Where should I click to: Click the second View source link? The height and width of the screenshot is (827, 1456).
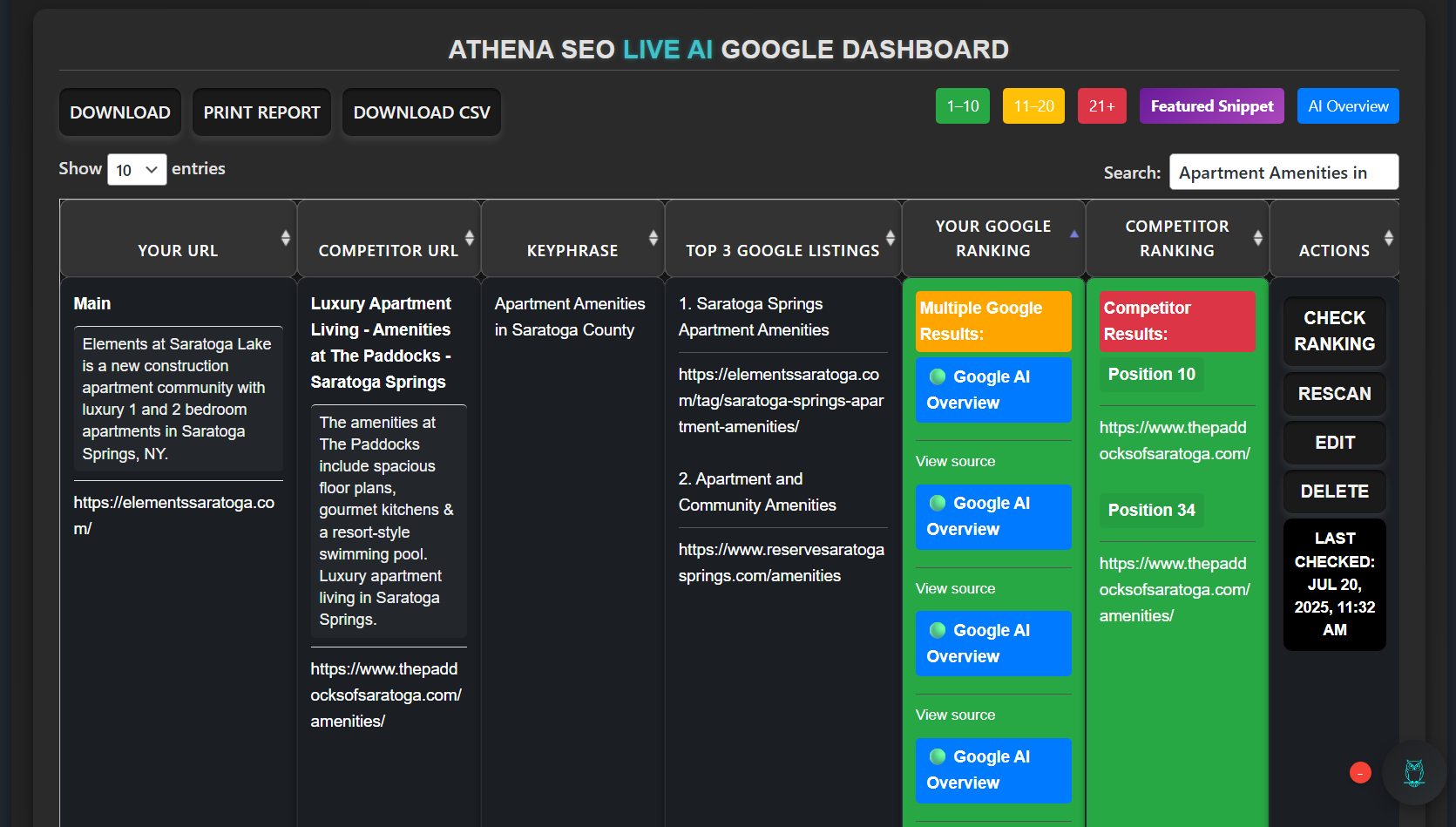pyautogui.click(x=955, y=588)
